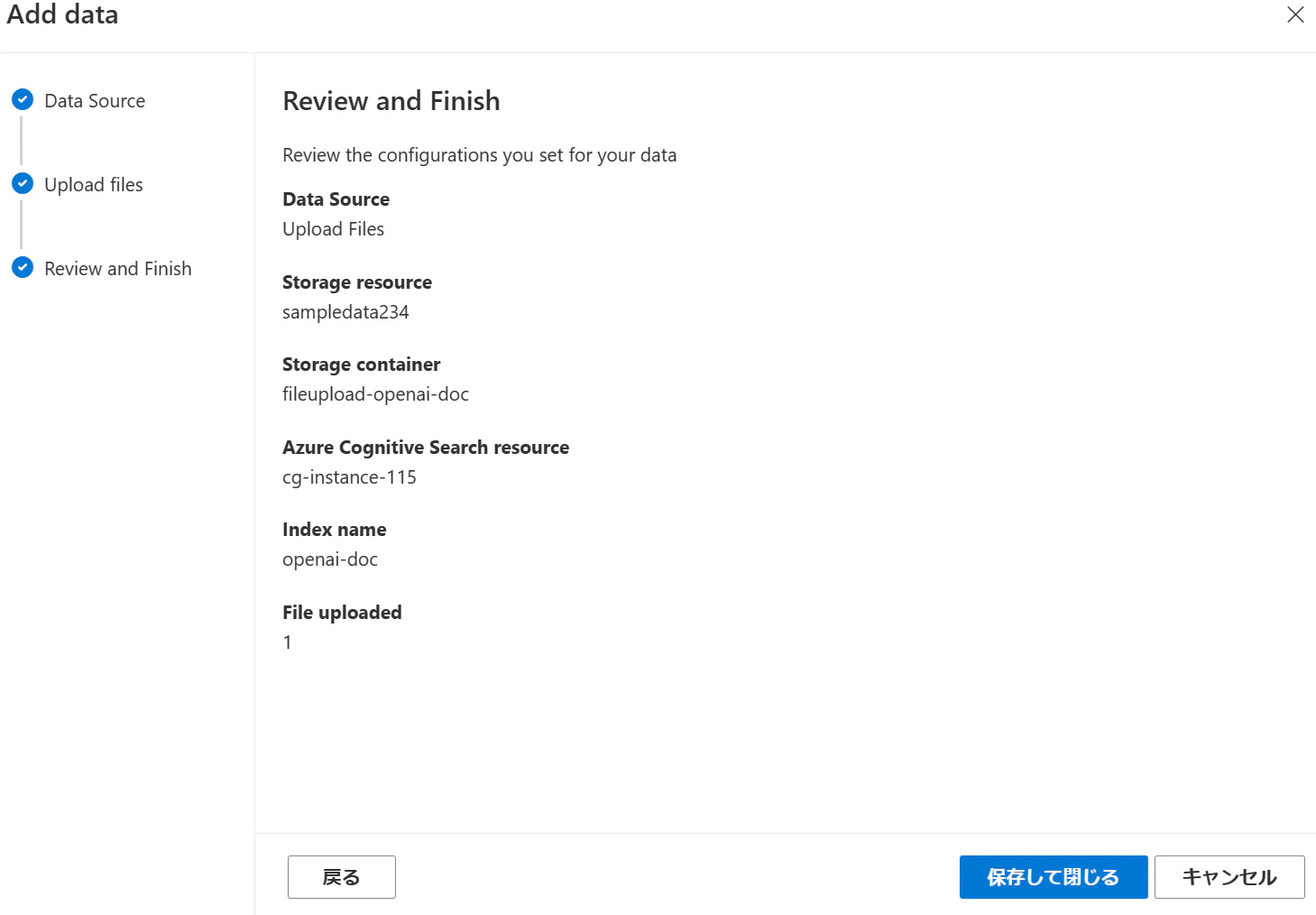Image resolution: width=1316 pixels, height=915 pixels.
Task: Click the キャンセル cancel button
Action: click(x=1229, y=877)
